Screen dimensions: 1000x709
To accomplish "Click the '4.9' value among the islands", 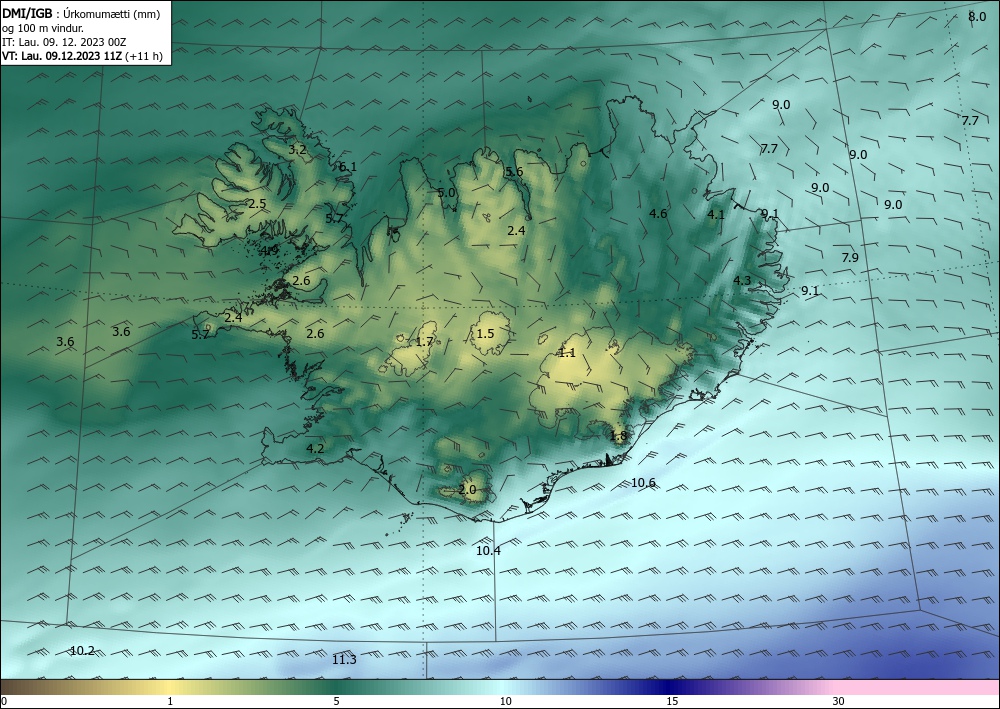I will coord(269,251).
